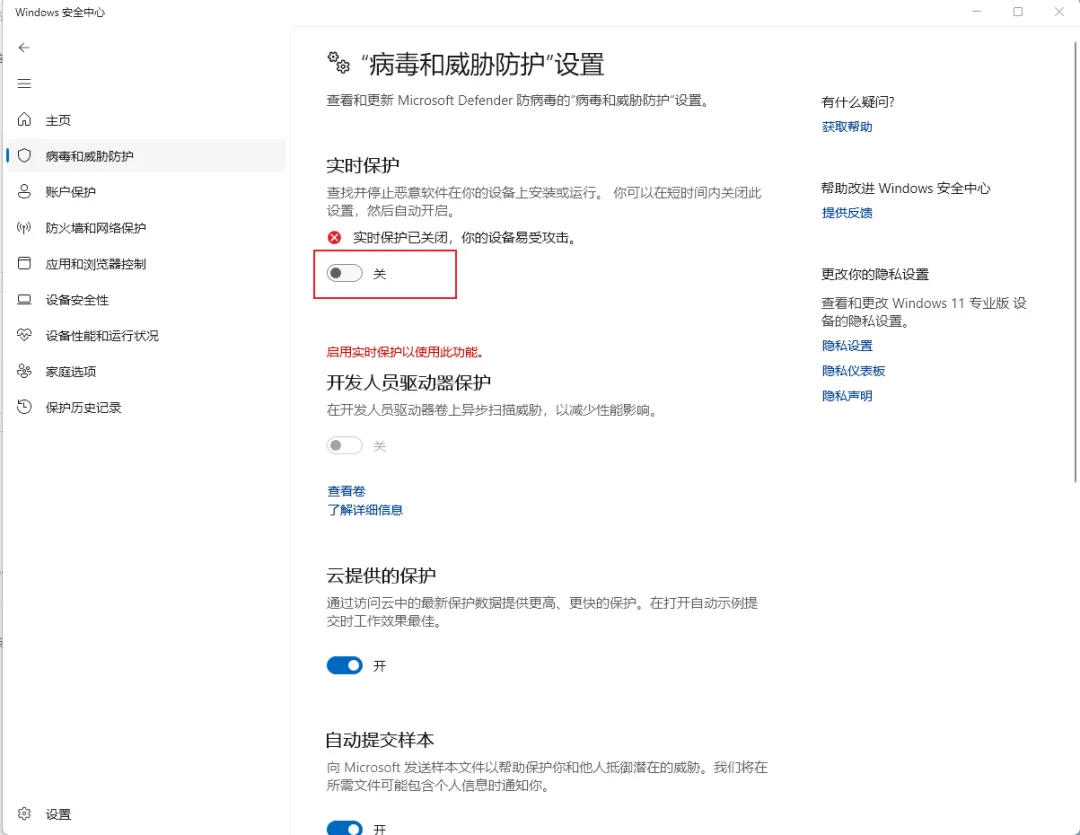Click the 获取帮助 link
1080x835 pixels.
(x=847, y=127)
